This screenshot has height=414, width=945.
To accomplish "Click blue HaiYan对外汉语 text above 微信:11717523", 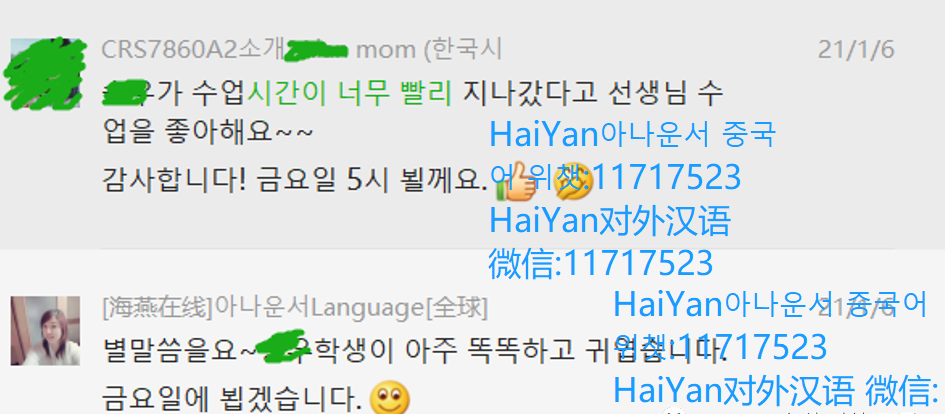I will point(610,220).
